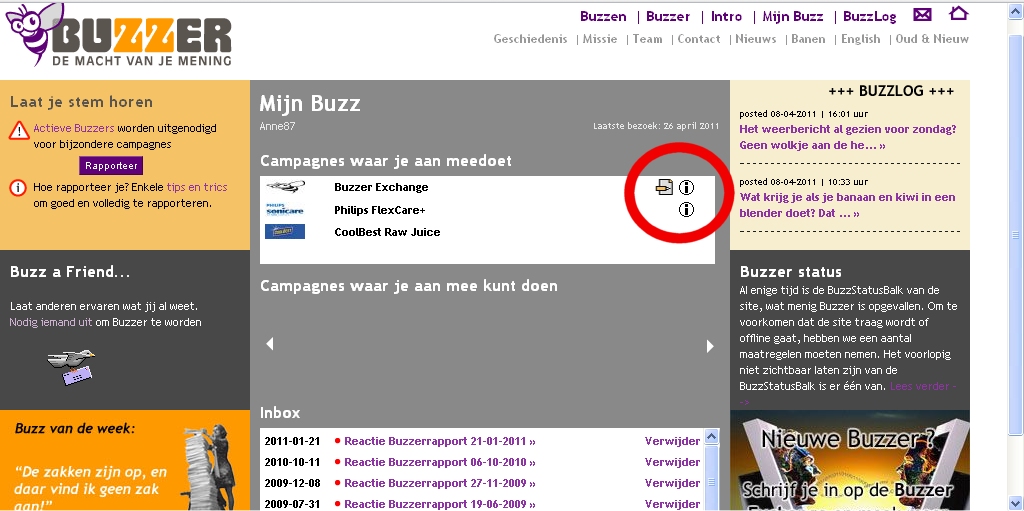The image size is (1024, 511).
Task: Click the Buzzer Exchange campaign logo
Action: tap(285, 187)
